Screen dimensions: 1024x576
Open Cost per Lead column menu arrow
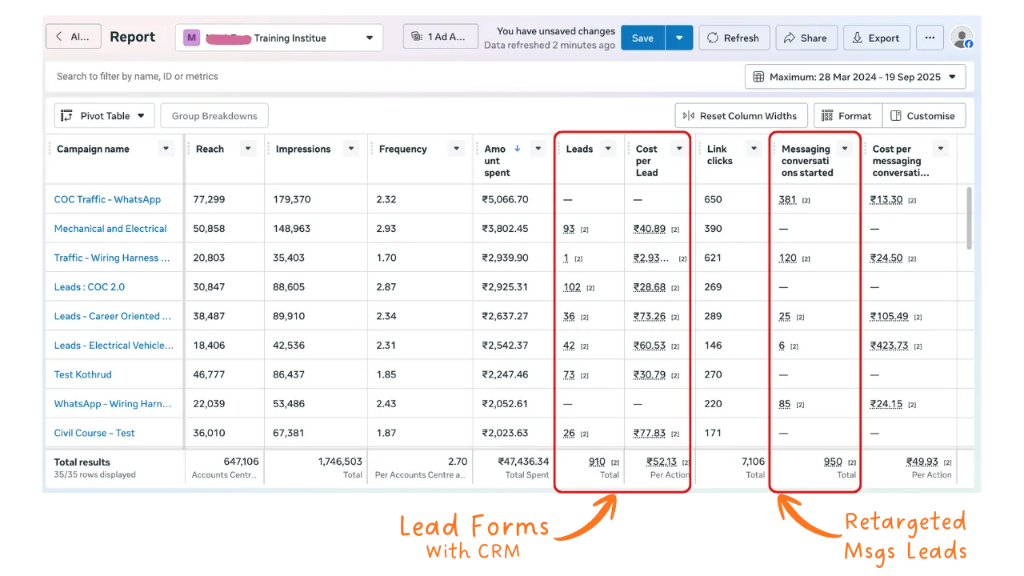click(679, 149)
